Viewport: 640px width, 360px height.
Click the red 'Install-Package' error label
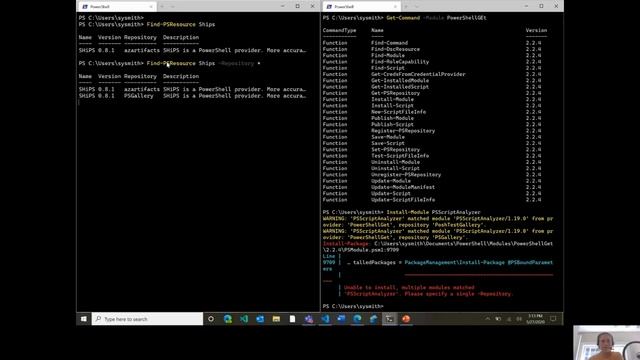[345, 244]
